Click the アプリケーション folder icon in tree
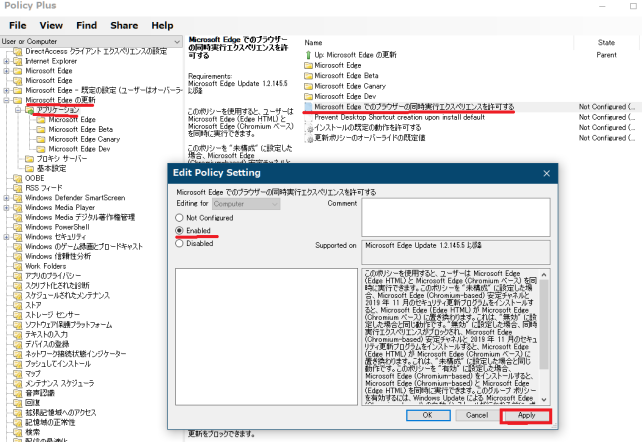The image size is (642, 442). (29, 110)
